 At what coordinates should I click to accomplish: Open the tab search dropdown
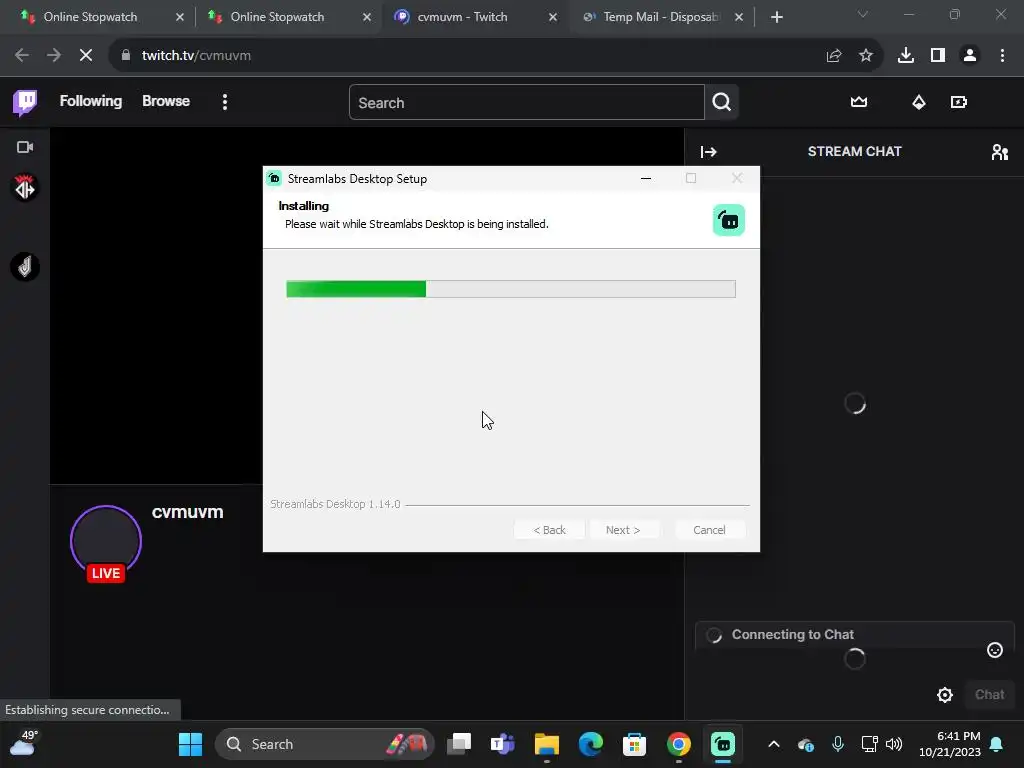(x=863, y=14)
